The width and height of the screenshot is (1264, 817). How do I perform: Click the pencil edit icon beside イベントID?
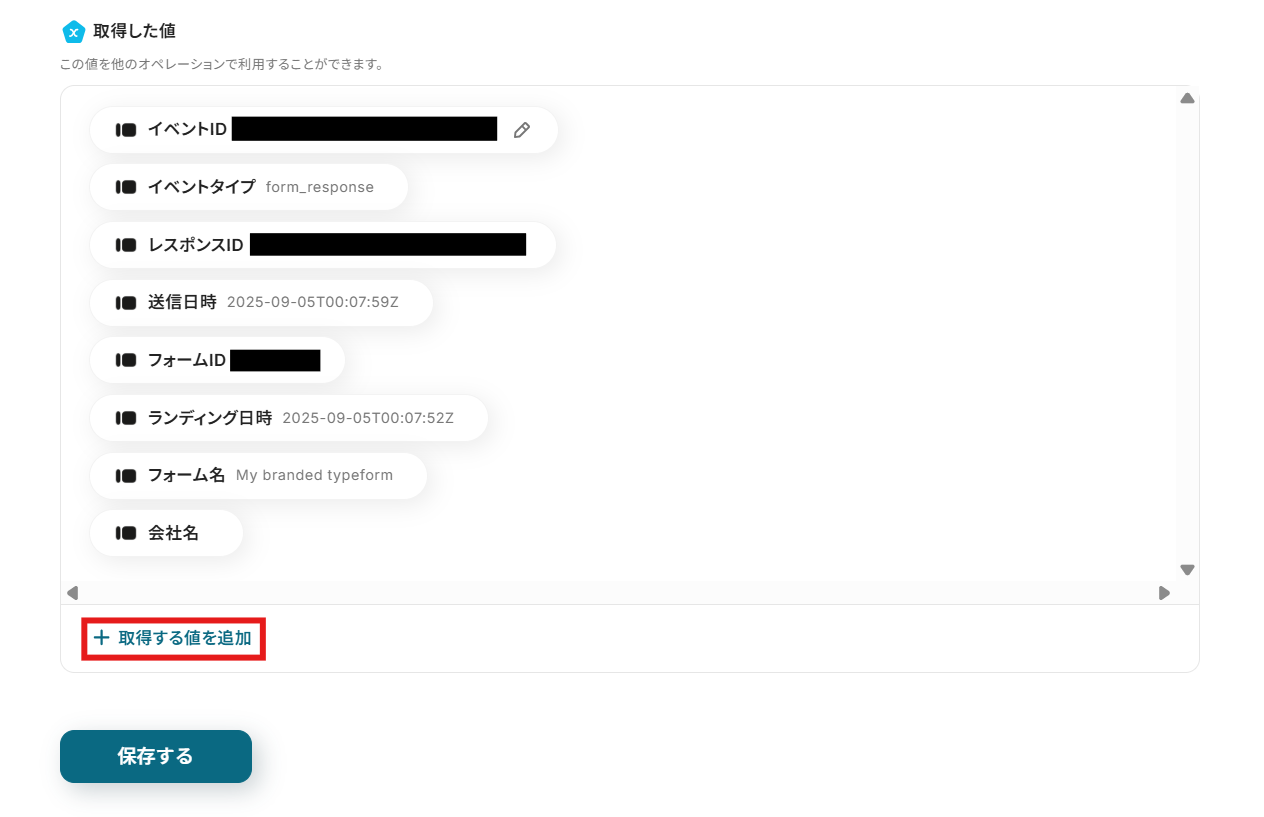[x=521, y=130]
